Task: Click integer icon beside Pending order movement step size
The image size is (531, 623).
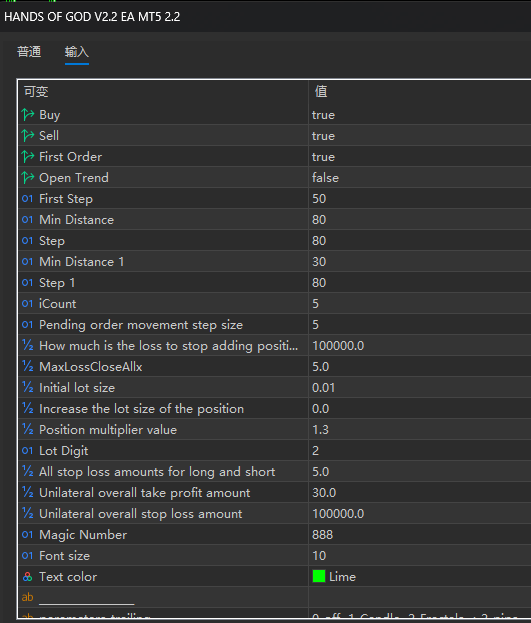Action: coord(27,325)
